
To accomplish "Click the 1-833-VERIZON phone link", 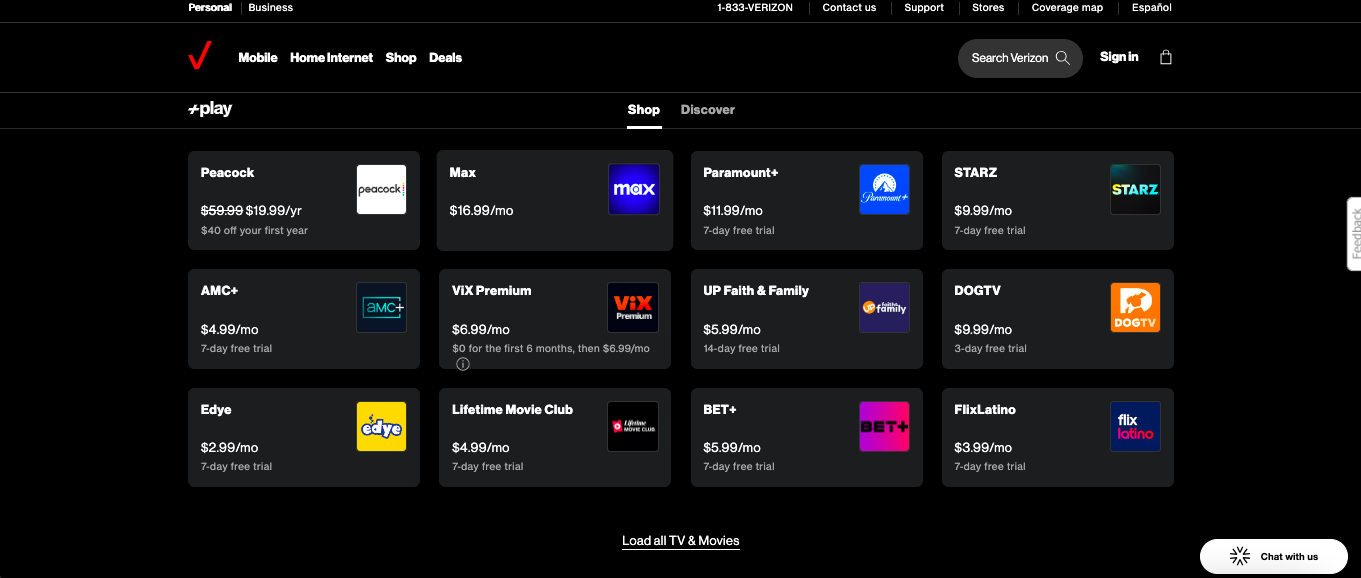I will coord(755,7).
